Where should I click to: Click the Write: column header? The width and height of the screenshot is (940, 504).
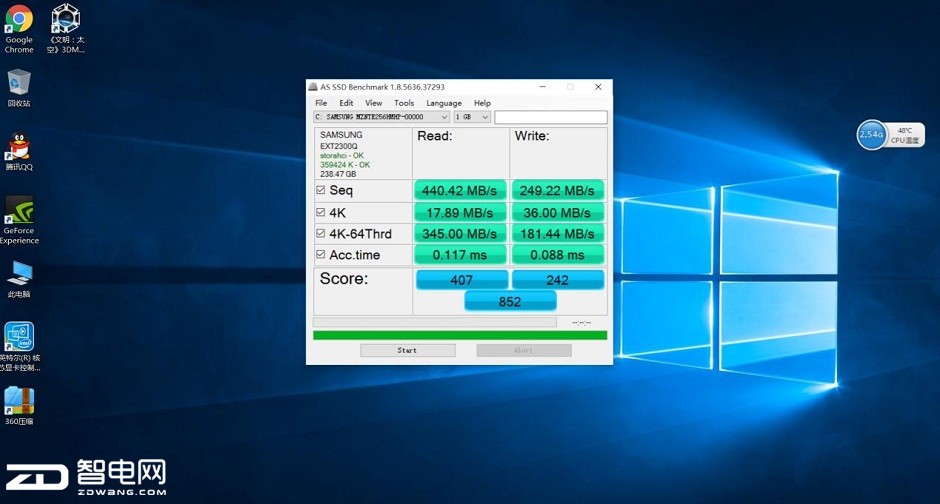click(x=532, y=136)
